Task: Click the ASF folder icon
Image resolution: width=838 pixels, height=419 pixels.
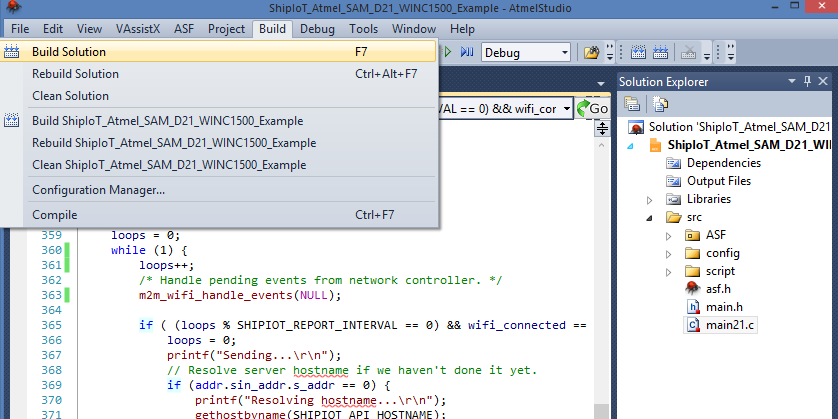Action: [x=692, y=235]
